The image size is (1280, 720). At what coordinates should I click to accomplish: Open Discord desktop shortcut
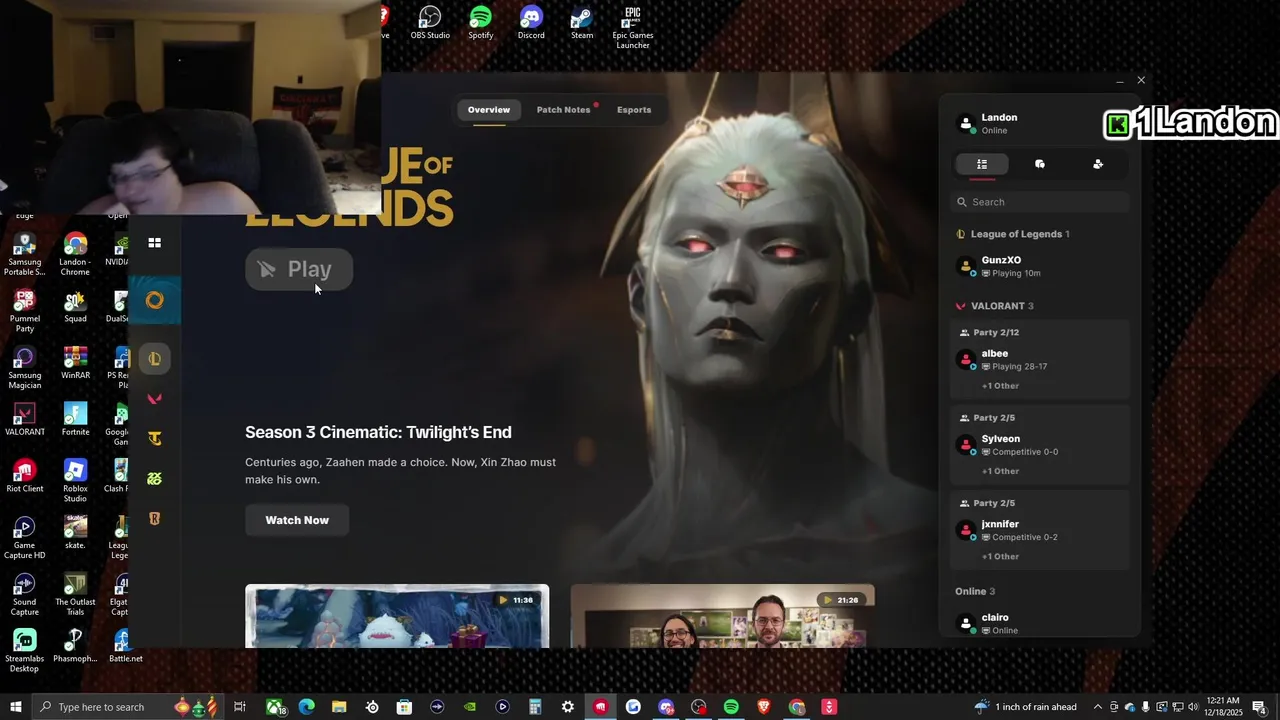tap(531, 22)
